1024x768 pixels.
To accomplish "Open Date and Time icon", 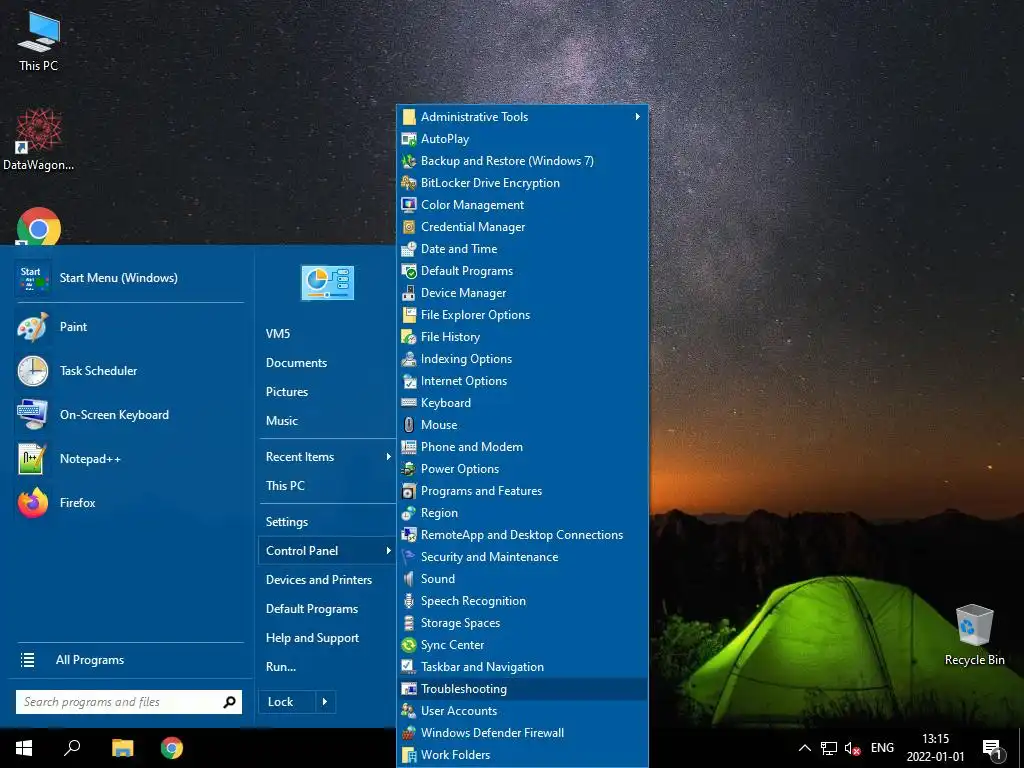I will (409, 249).
